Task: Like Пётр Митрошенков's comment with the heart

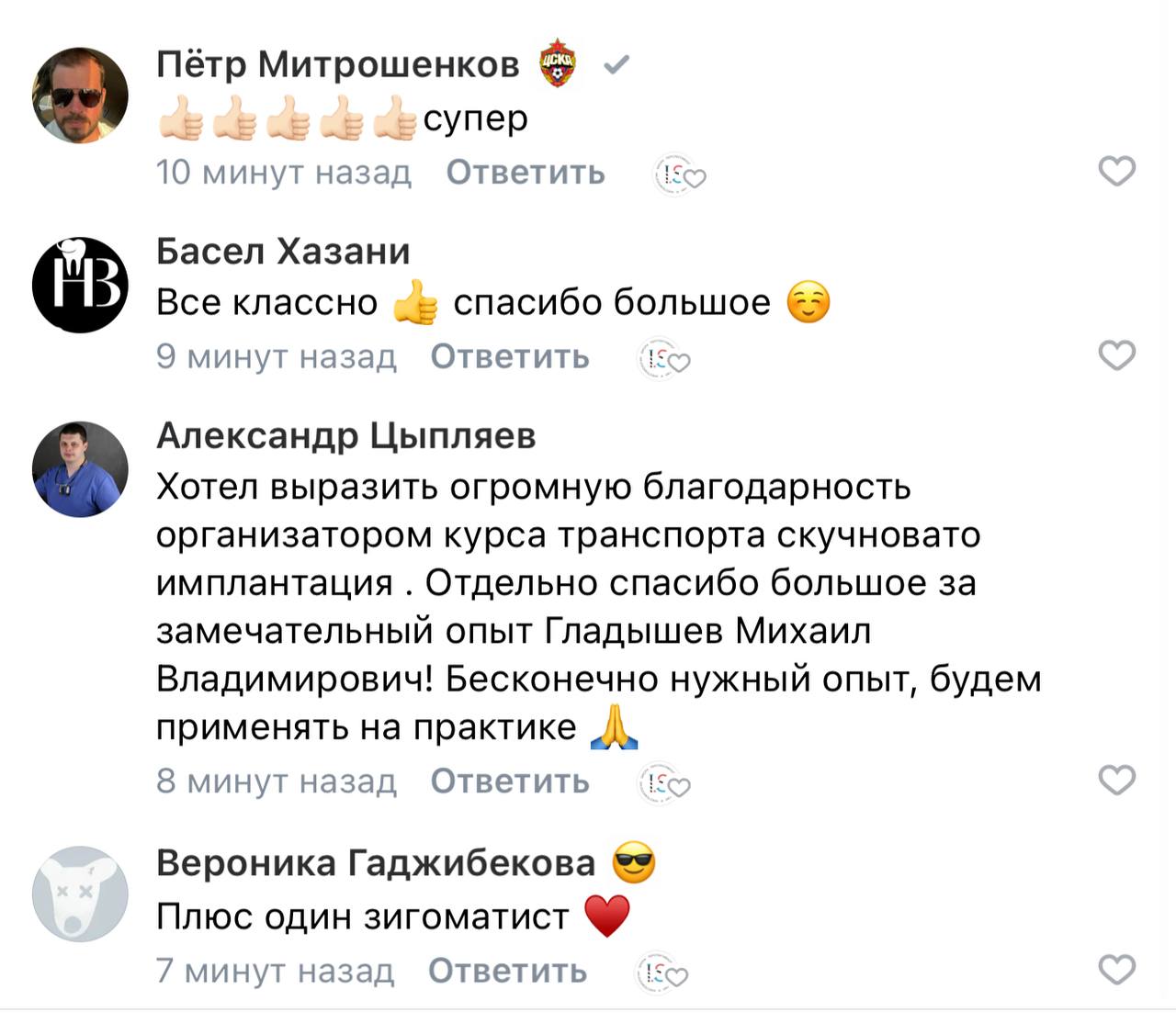Action: pos(1116,171)
